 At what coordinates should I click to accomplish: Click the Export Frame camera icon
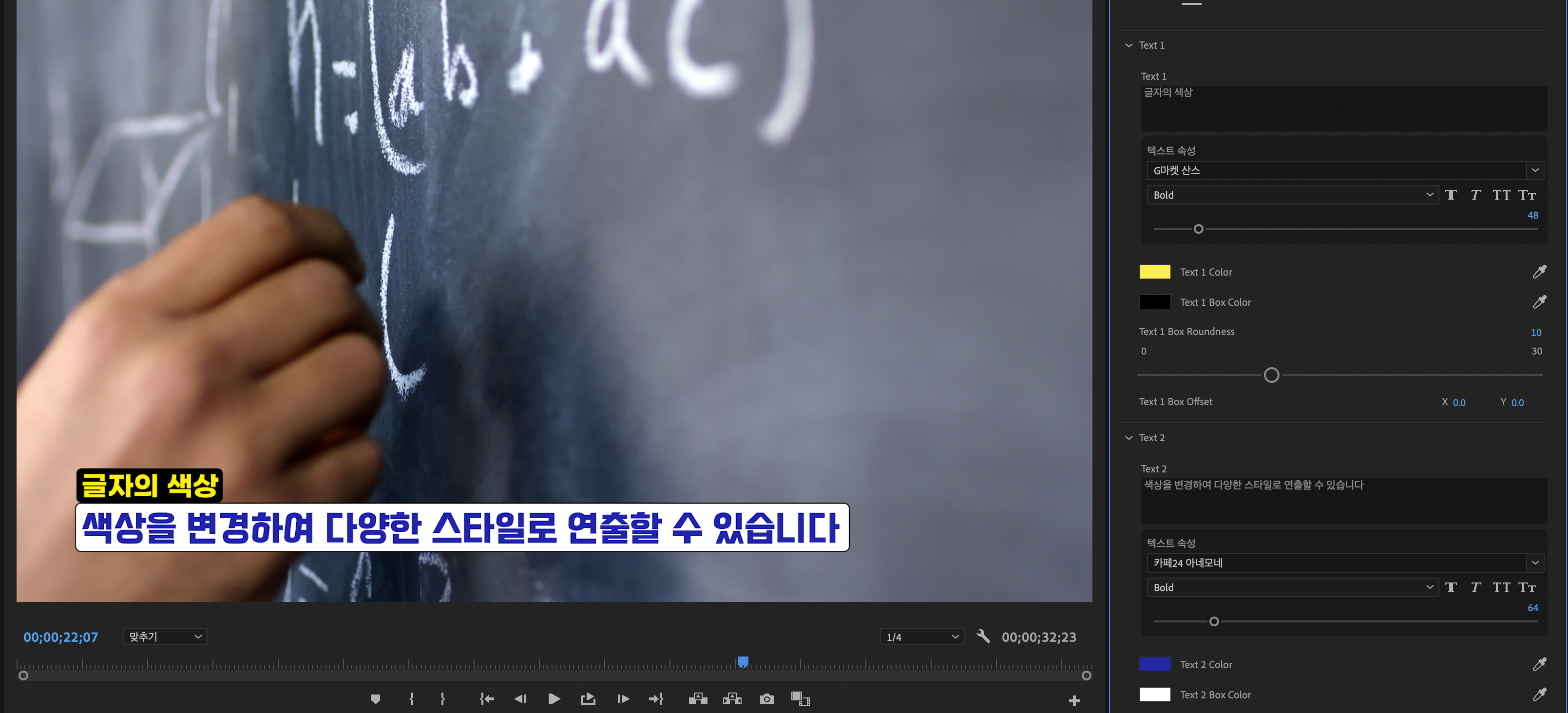tap(766, 699)
